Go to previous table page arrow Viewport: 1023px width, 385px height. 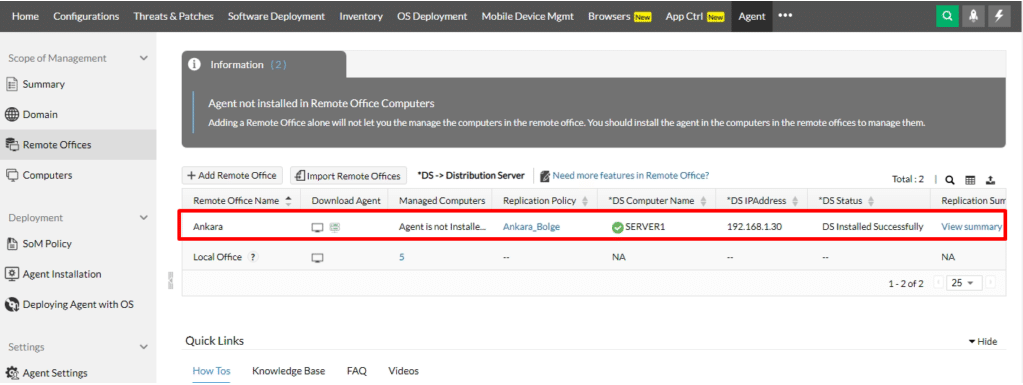938,283
